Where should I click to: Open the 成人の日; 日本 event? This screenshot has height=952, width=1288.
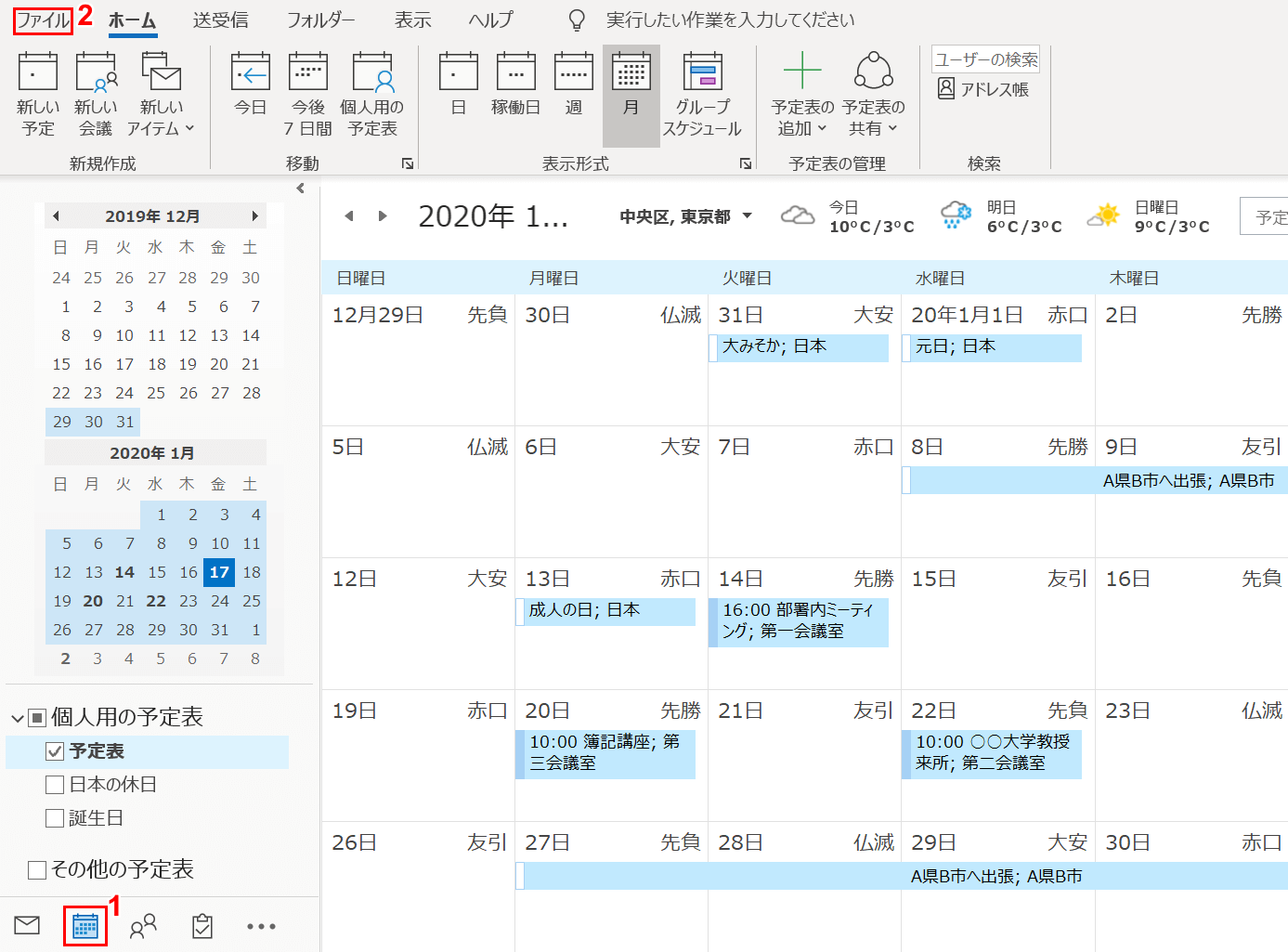click(605, 611)
